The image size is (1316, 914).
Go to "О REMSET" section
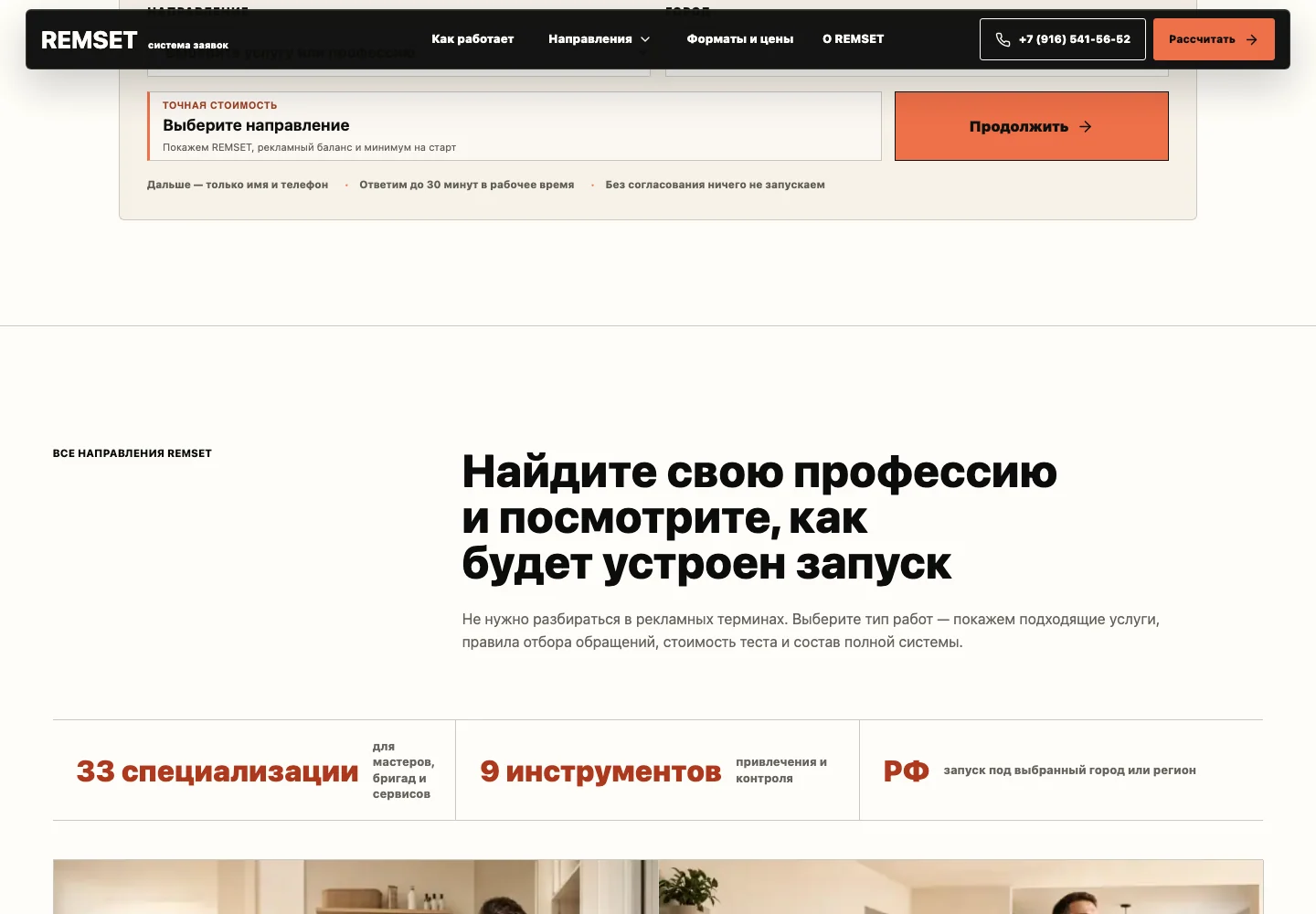click(x=853, y=39)
